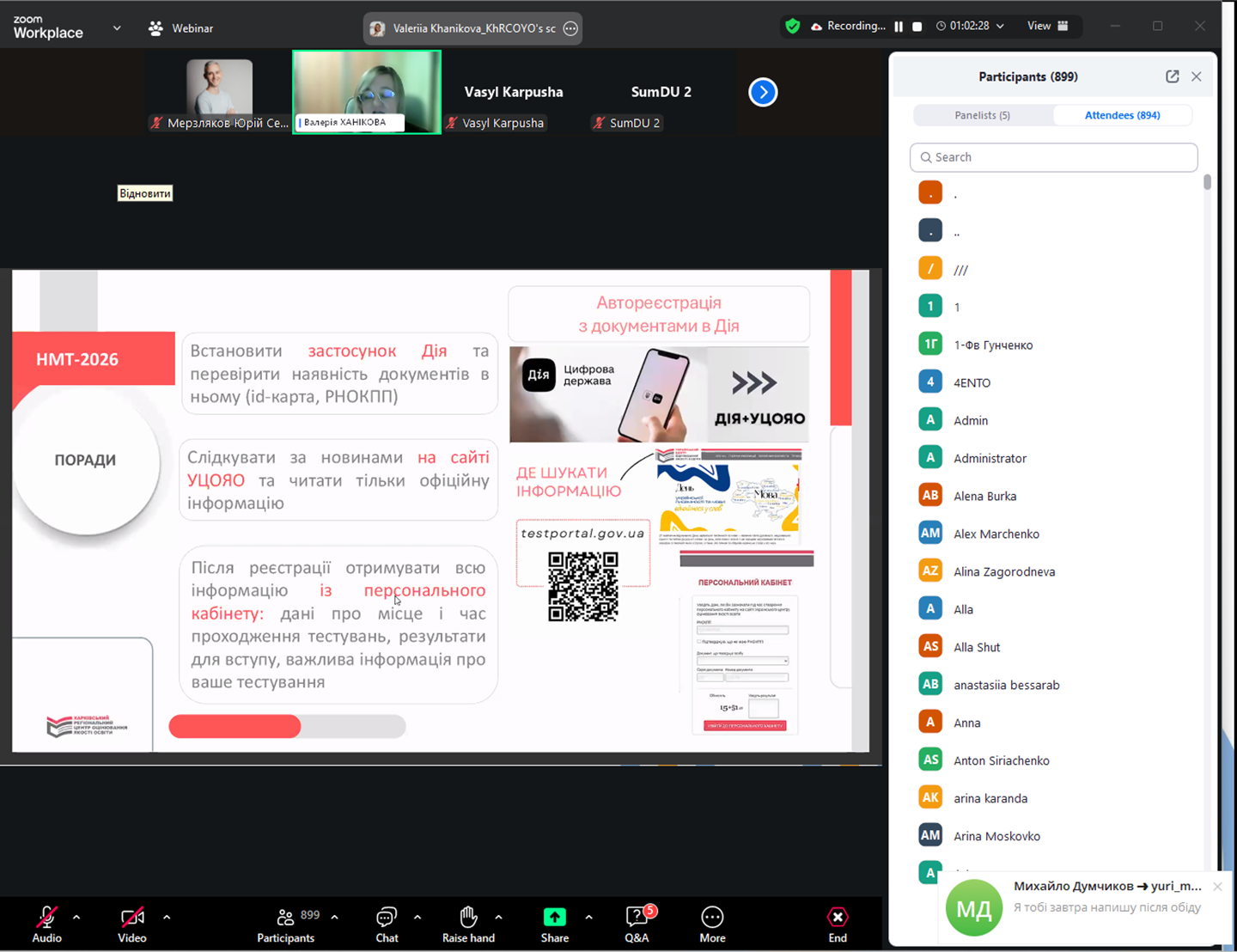The image size is (1237, 952).
Task: Click the Raise hand icon
Action: [x=468, y=918]
